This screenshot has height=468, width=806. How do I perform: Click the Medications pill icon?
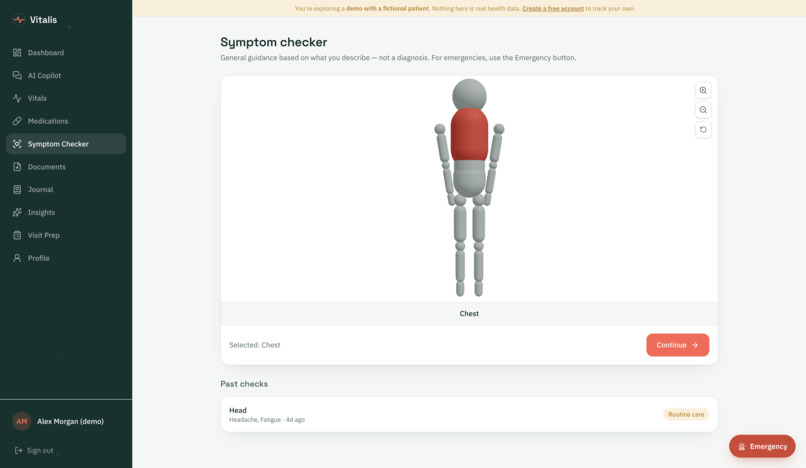[17, 121]
